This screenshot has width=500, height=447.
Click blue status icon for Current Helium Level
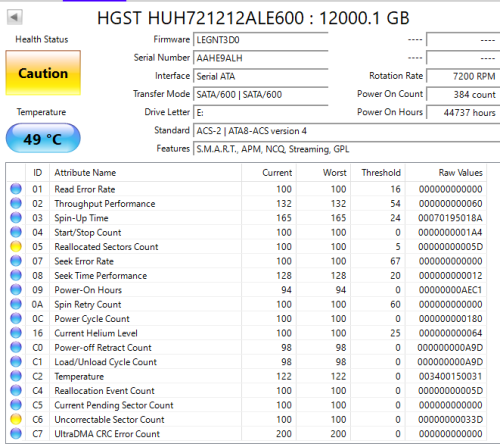(x=16, y=333)
